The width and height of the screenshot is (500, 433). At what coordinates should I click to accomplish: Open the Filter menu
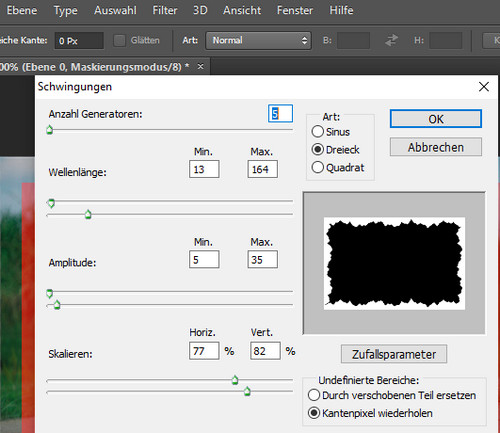point(165,10)
